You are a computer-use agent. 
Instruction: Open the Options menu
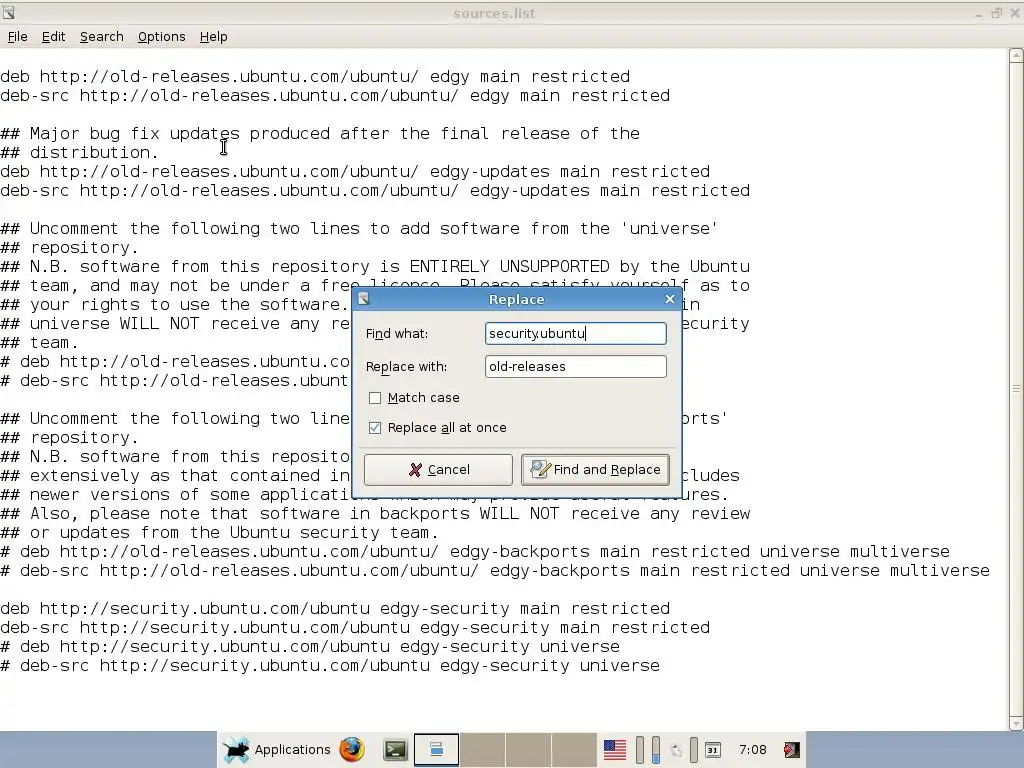pos(161,37)
